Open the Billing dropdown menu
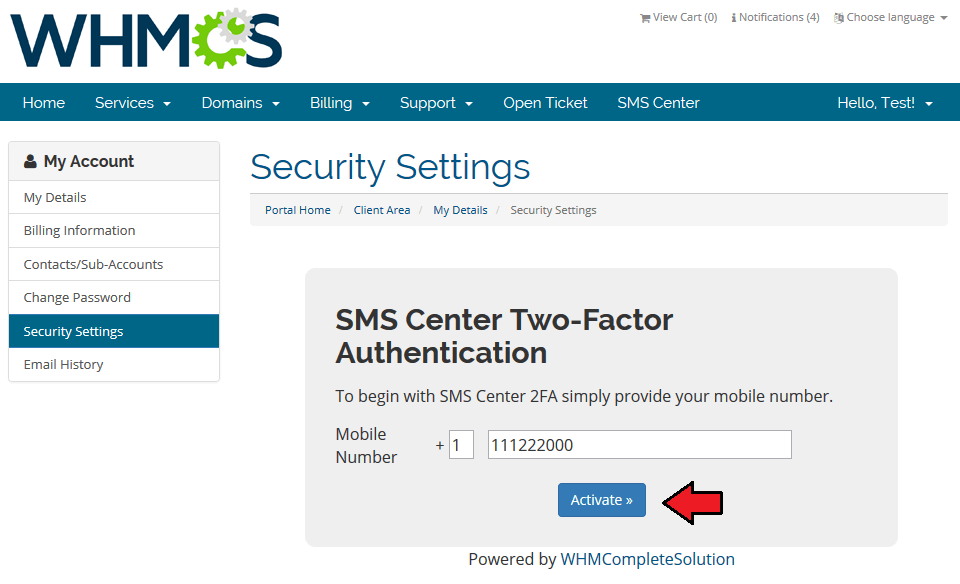Viewport: 960px width, 584px height. click(x=339, y=102)
